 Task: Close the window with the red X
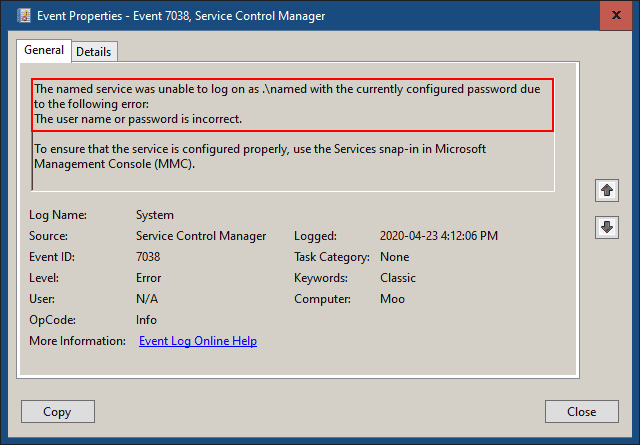[x=613, y=16]
